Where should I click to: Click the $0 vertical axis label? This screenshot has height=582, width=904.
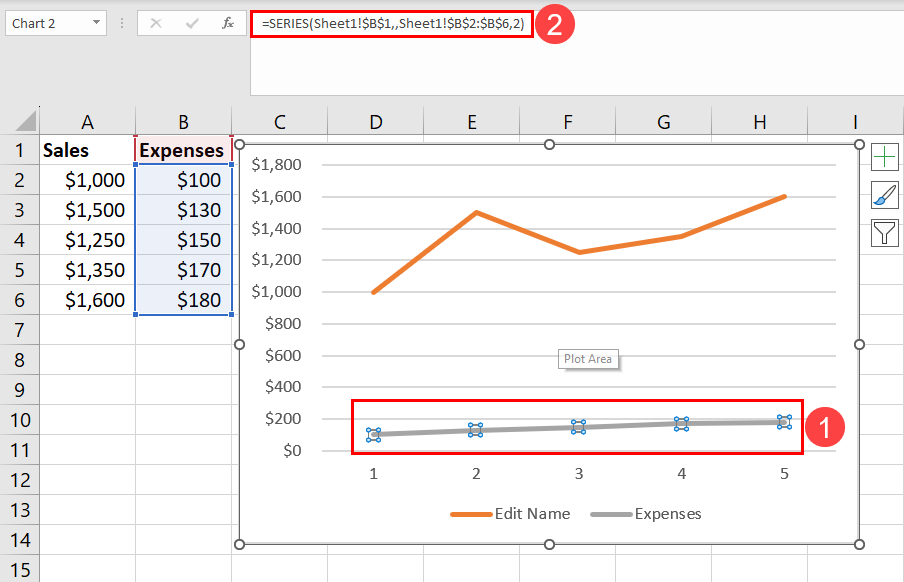292,450
